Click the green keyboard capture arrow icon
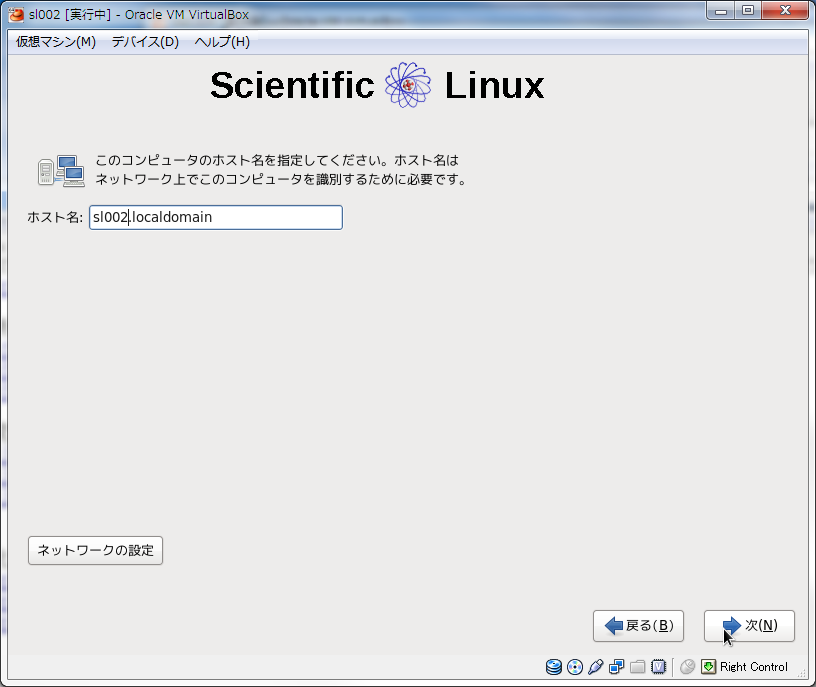Image resolution: width=816 pixels, height=687 pixels. (x=708, y=667)
